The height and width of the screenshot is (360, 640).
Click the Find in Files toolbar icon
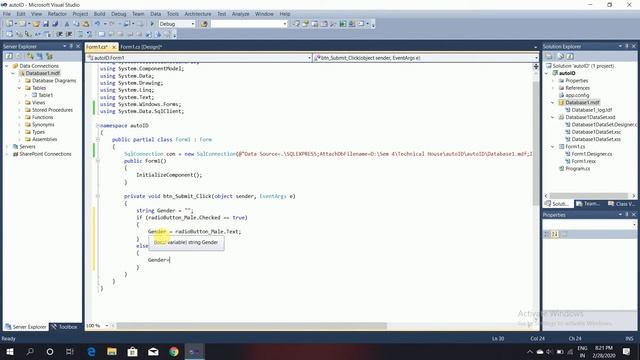(x=204, y=24)
